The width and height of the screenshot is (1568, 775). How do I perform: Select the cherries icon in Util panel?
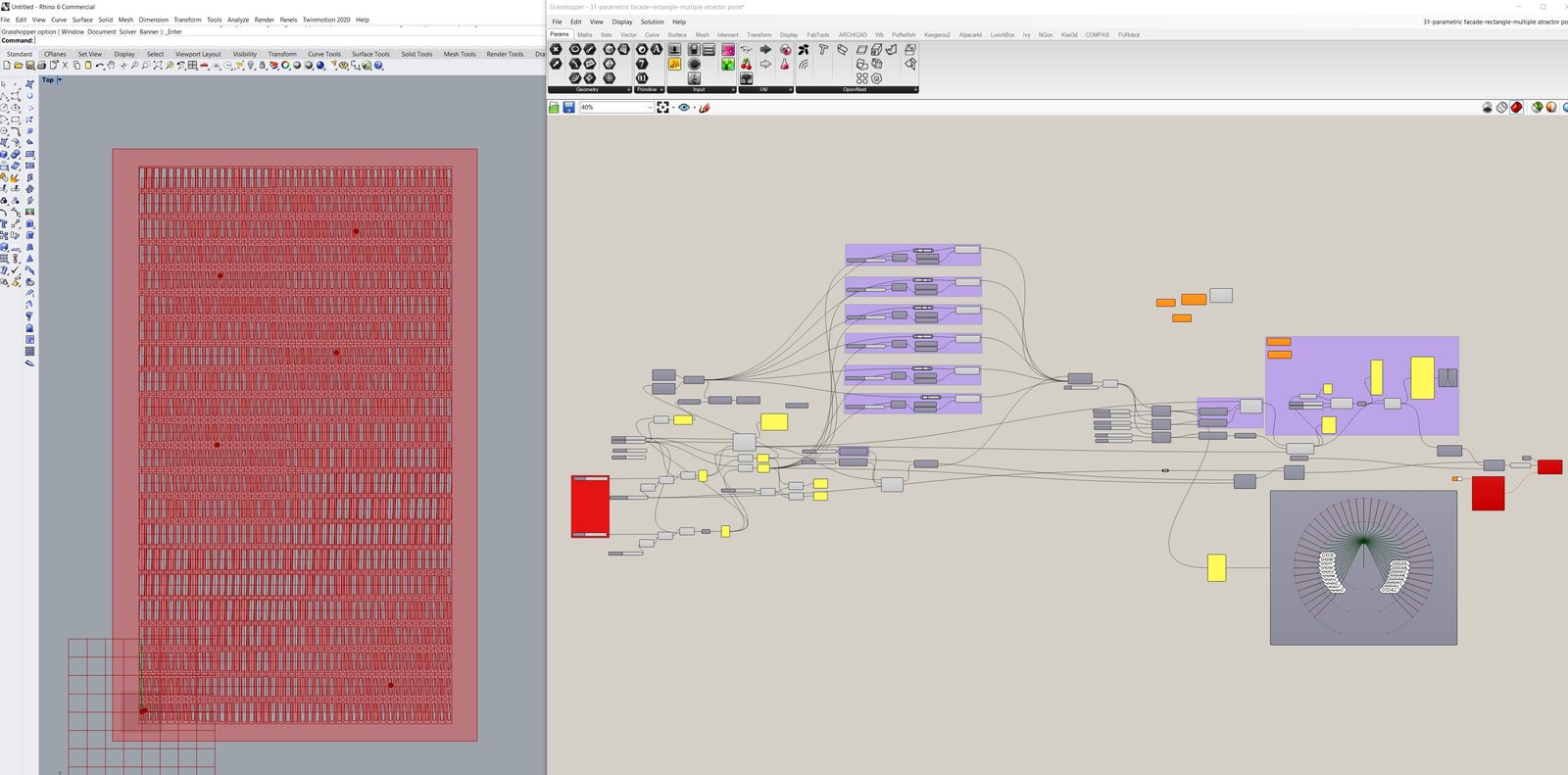click(746, 64)
